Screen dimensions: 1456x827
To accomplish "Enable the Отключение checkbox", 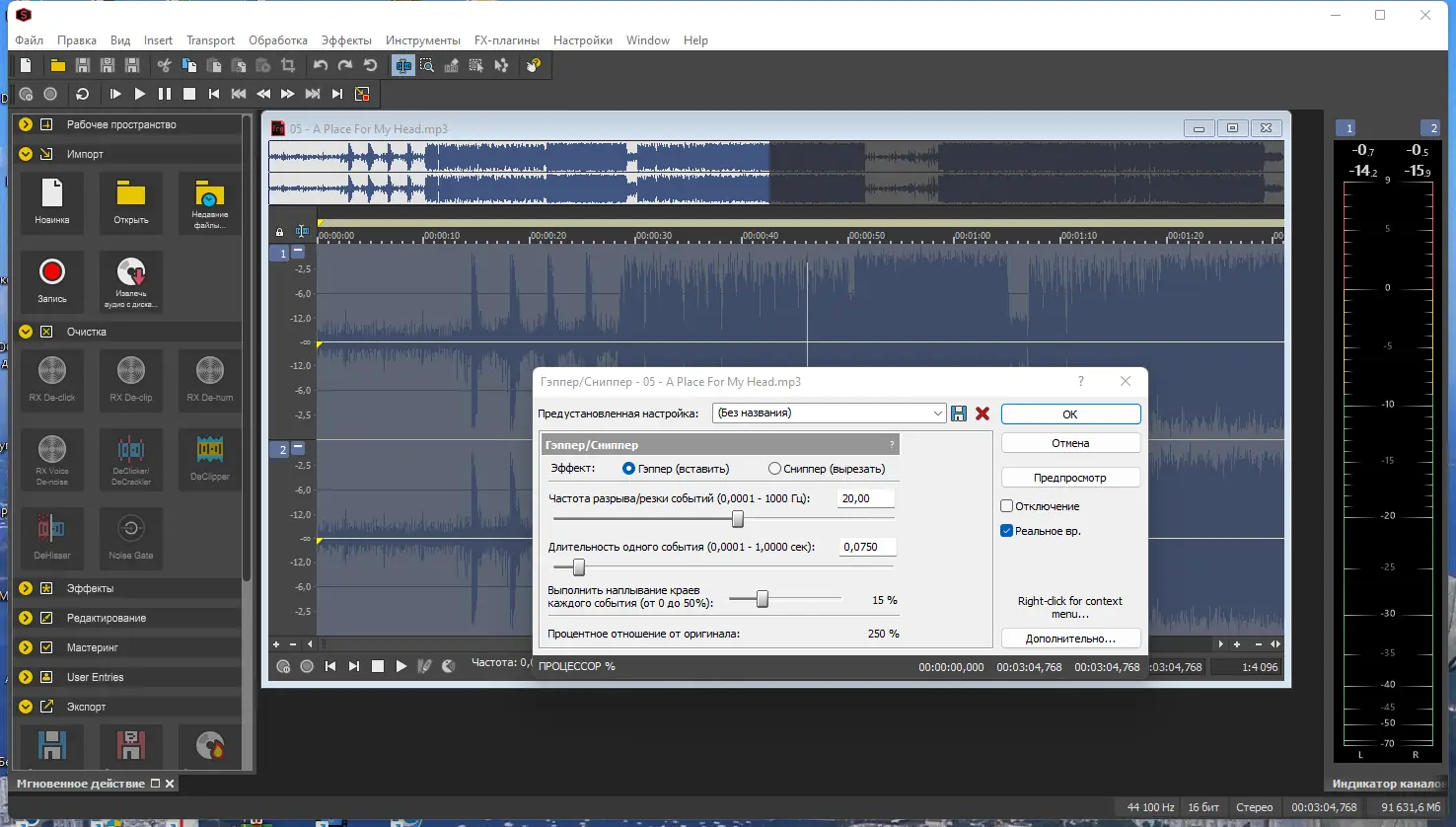I will [x=1007, y=506].
